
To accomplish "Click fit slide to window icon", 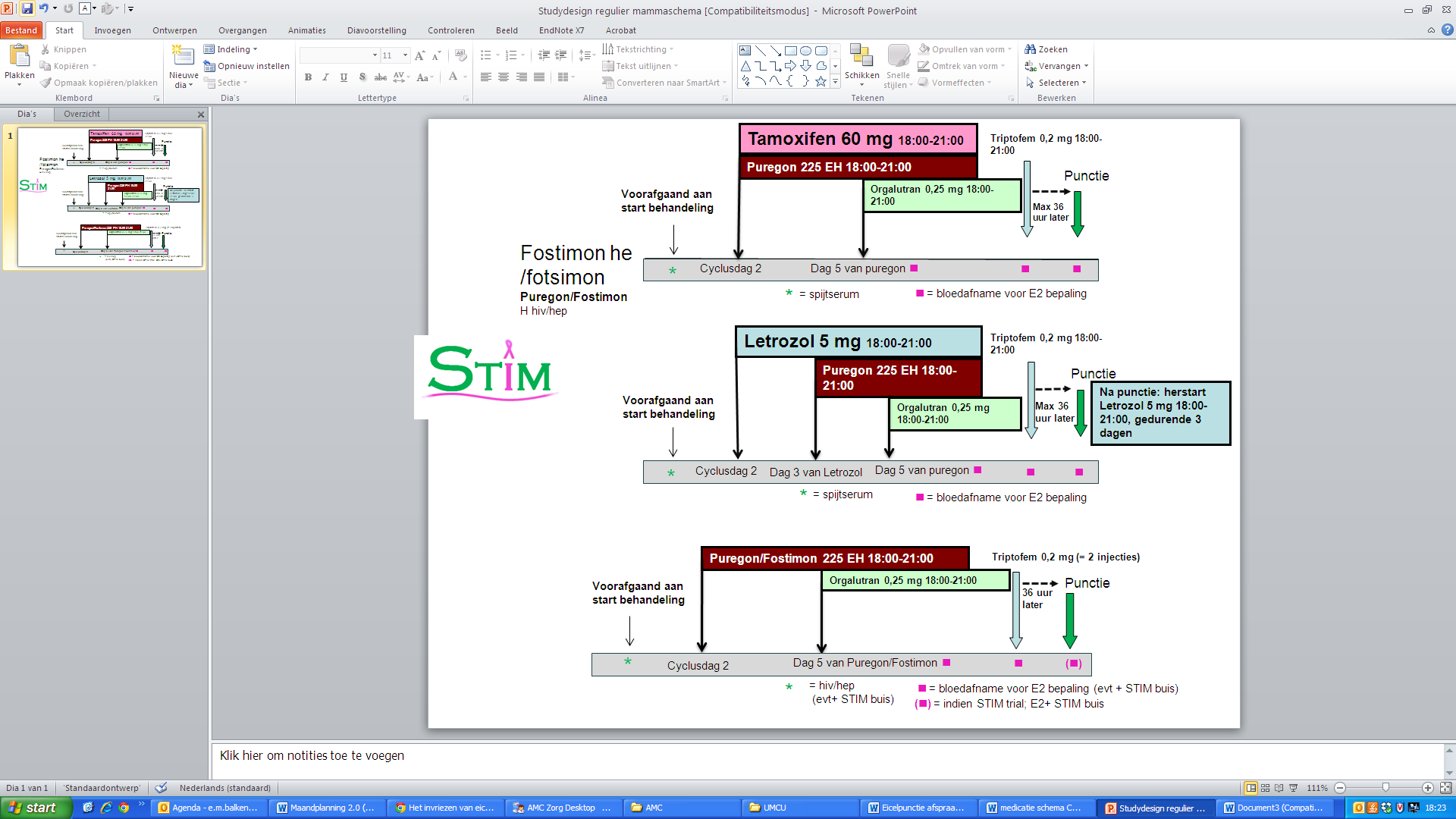I will pos(1445,788).
